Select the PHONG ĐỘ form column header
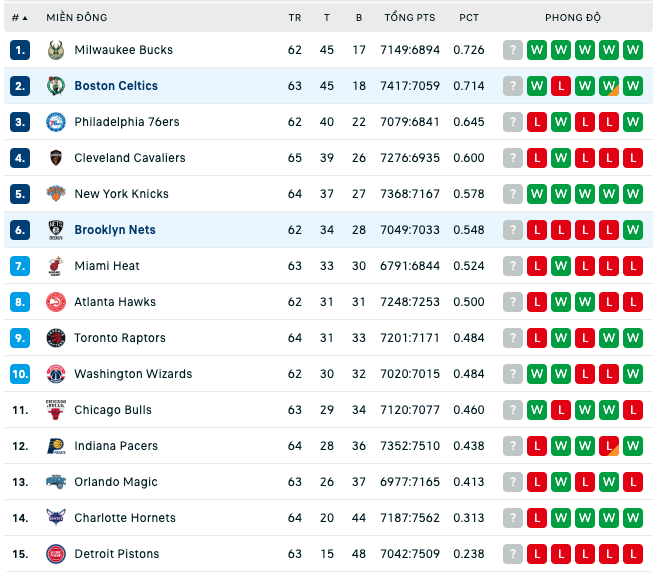The width and height of the screenshot is (657, 576). [x=573, y=18]
